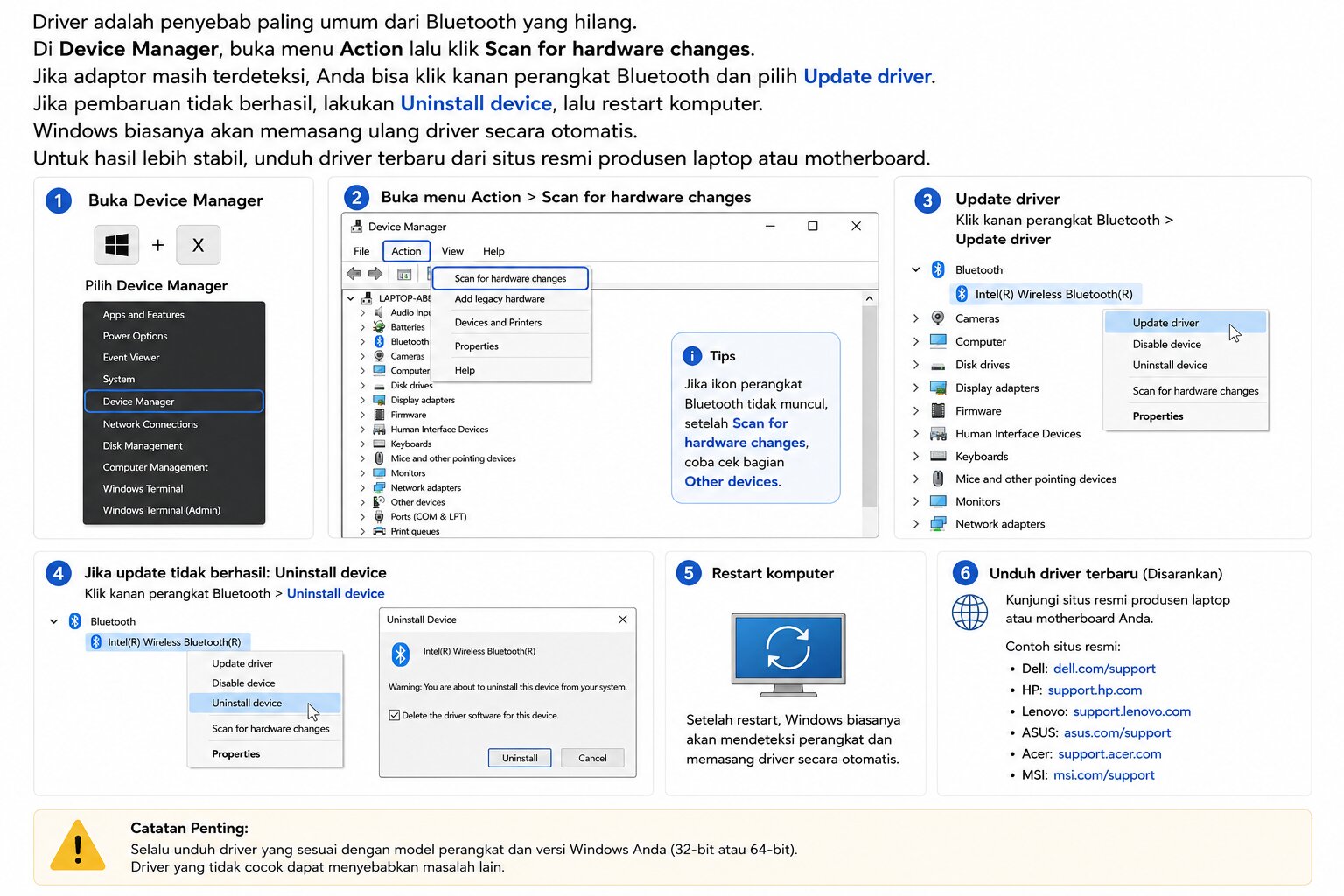Image resolution: width=1344 pixels, height=896 pixels.
Task: Open the support.lenovo.com link
Action: click(x=1131, y=711)
